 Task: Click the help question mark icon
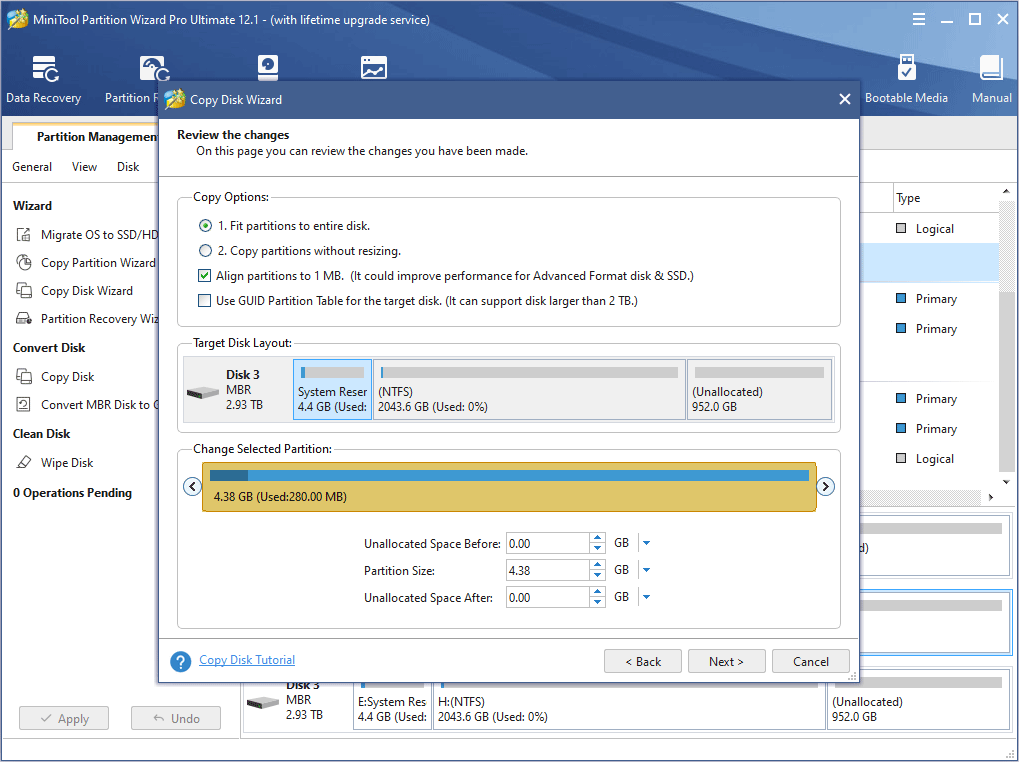click(x=181, y=661)
